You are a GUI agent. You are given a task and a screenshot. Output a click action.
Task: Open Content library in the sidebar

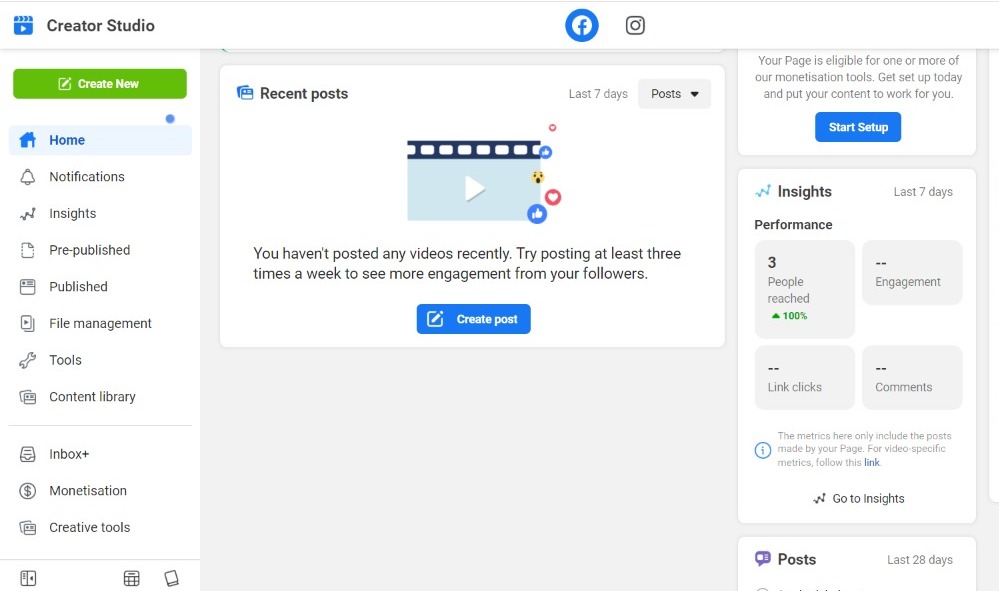point(92,397)
